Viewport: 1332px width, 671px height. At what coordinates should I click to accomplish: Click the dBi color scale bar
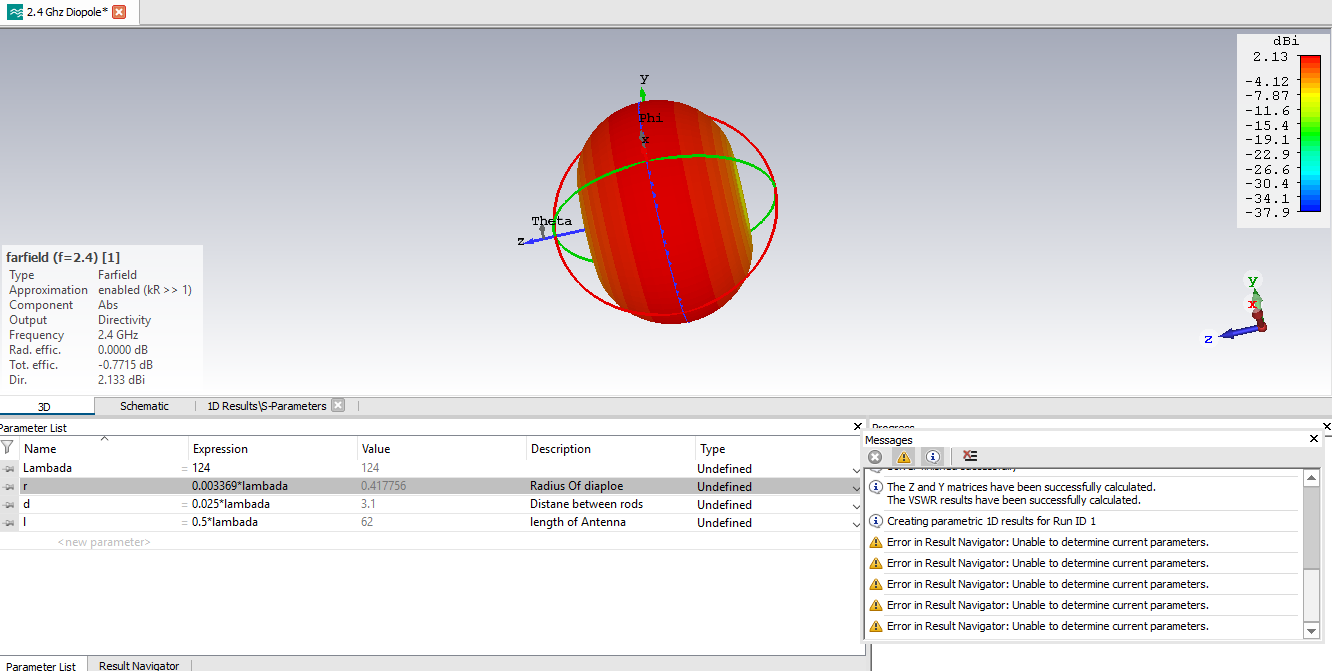click(1309, 132)
